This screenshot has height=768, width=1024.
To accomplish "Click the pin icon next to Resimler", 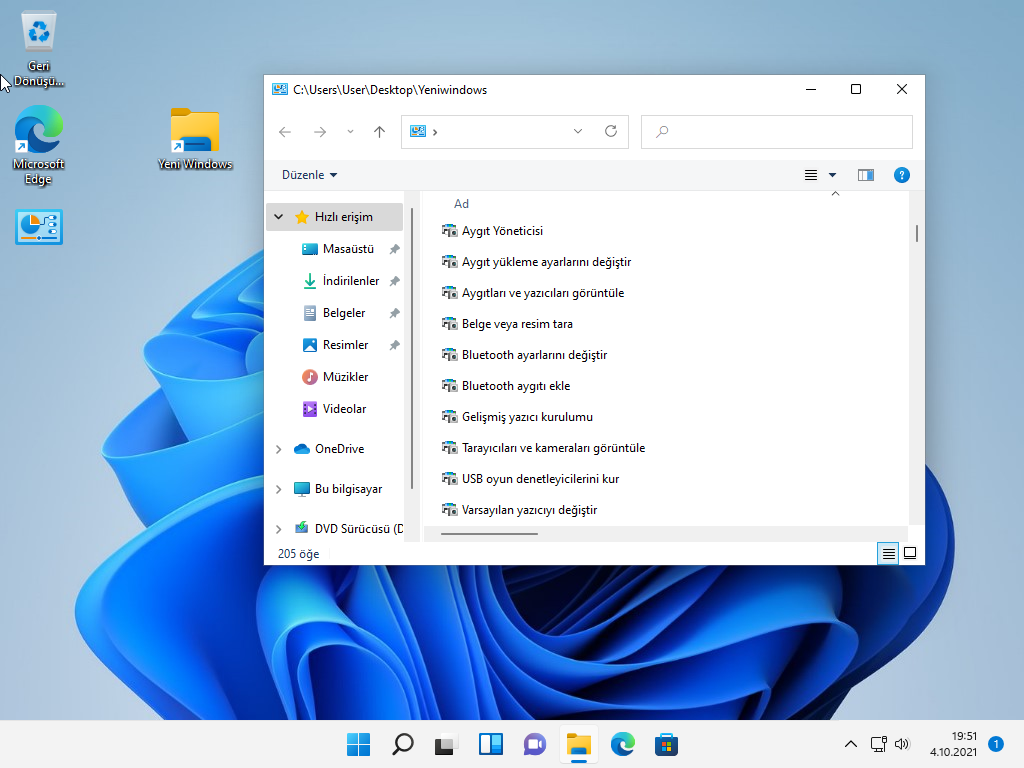I will 394,345.
